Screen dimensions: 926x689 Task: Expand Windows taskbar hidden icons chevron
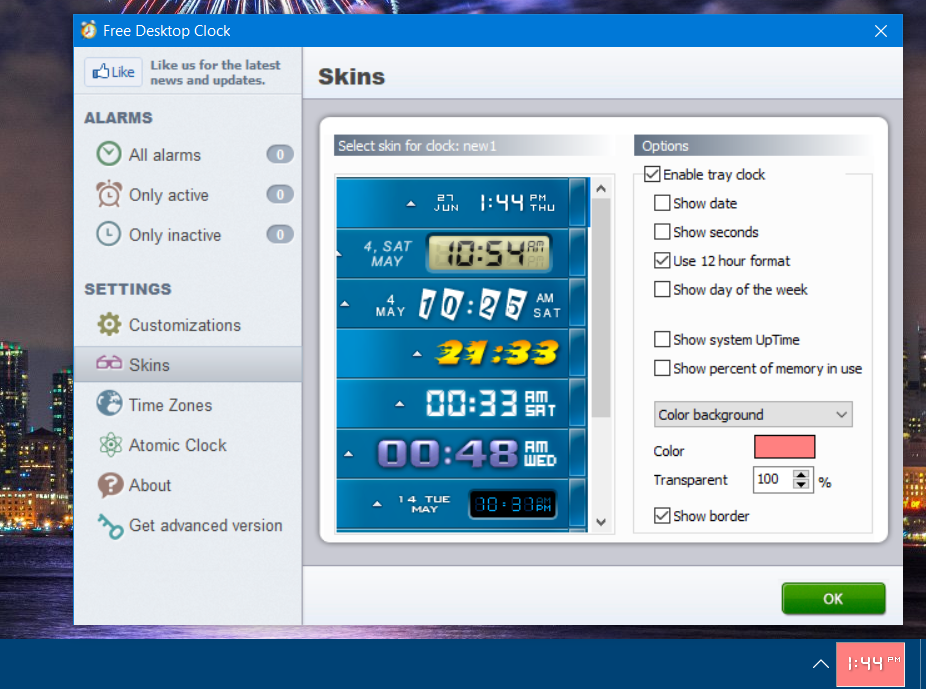(x=819, y=664)
